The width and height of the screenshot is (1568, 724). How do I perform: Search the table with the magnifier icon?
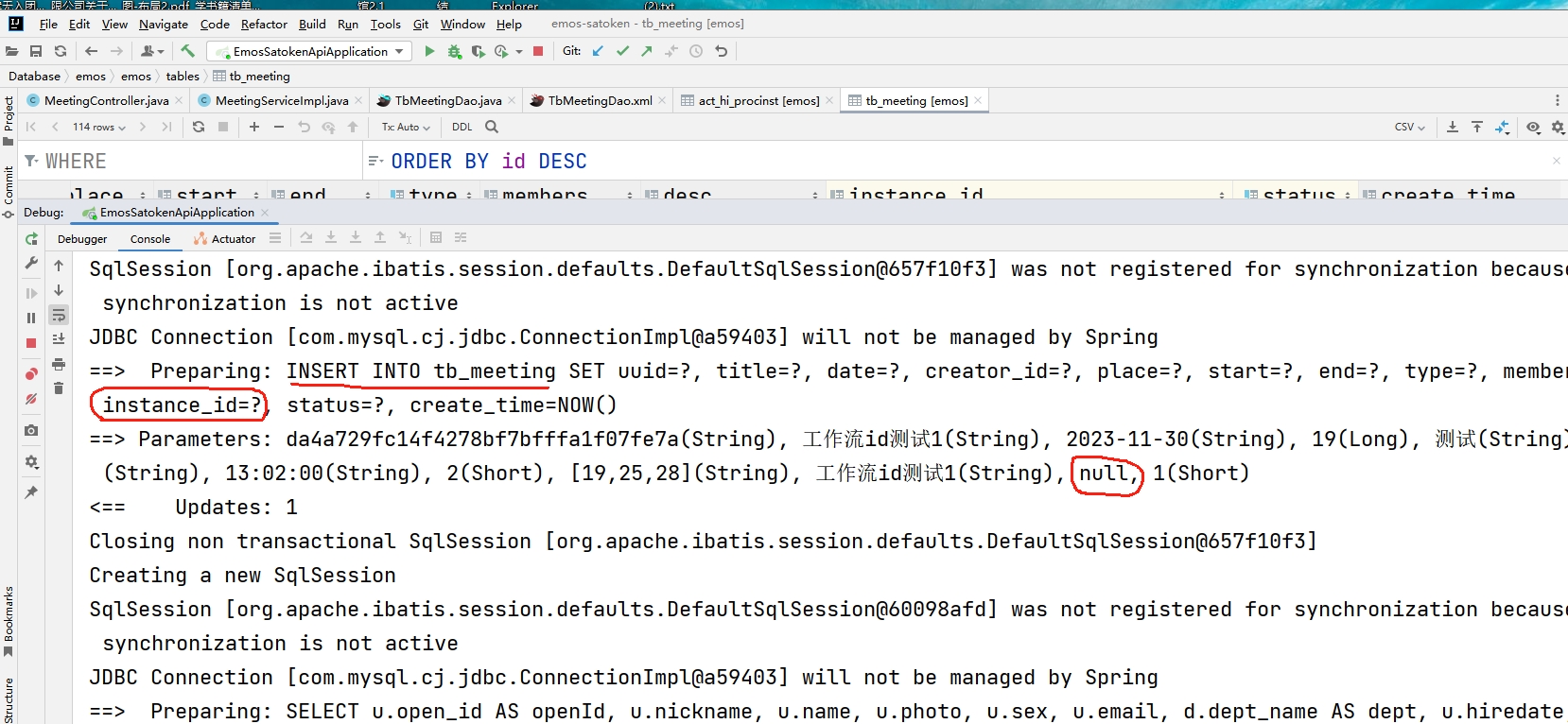pyautogui.click(x=492, y=127)
